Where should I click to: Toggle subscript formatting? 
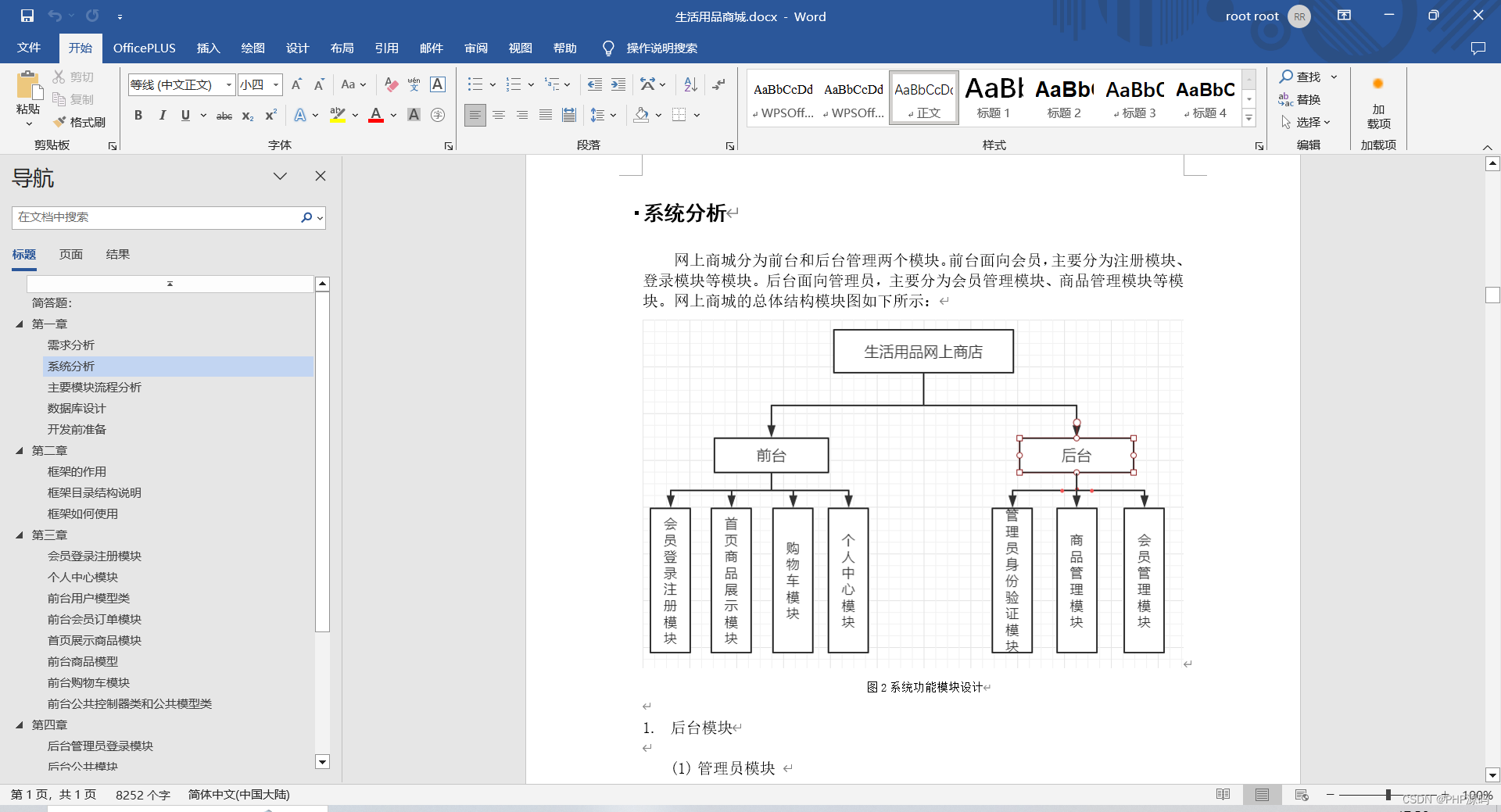pos(248,115)
